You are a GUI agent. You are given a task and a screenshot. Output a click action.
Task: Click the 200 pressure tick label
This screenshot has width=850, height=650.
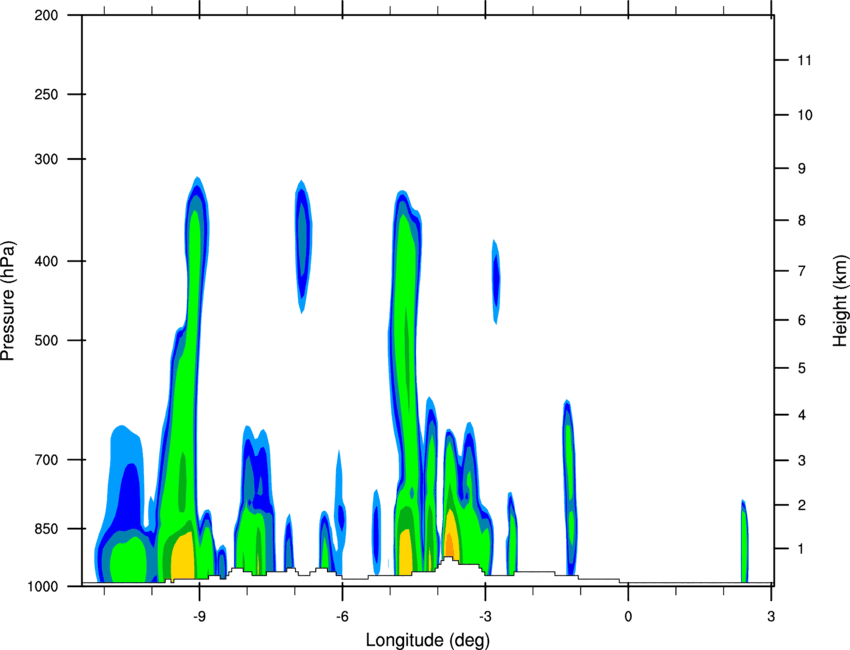pos(46,15)
